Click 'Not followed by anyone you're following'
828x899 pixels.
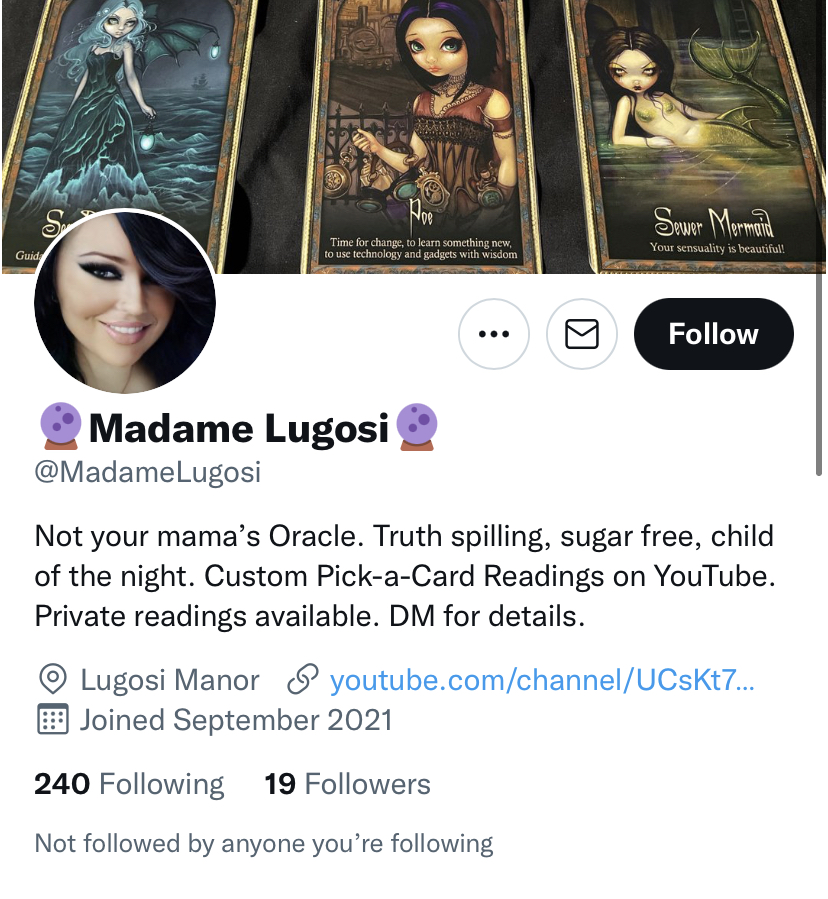(264, 844)
